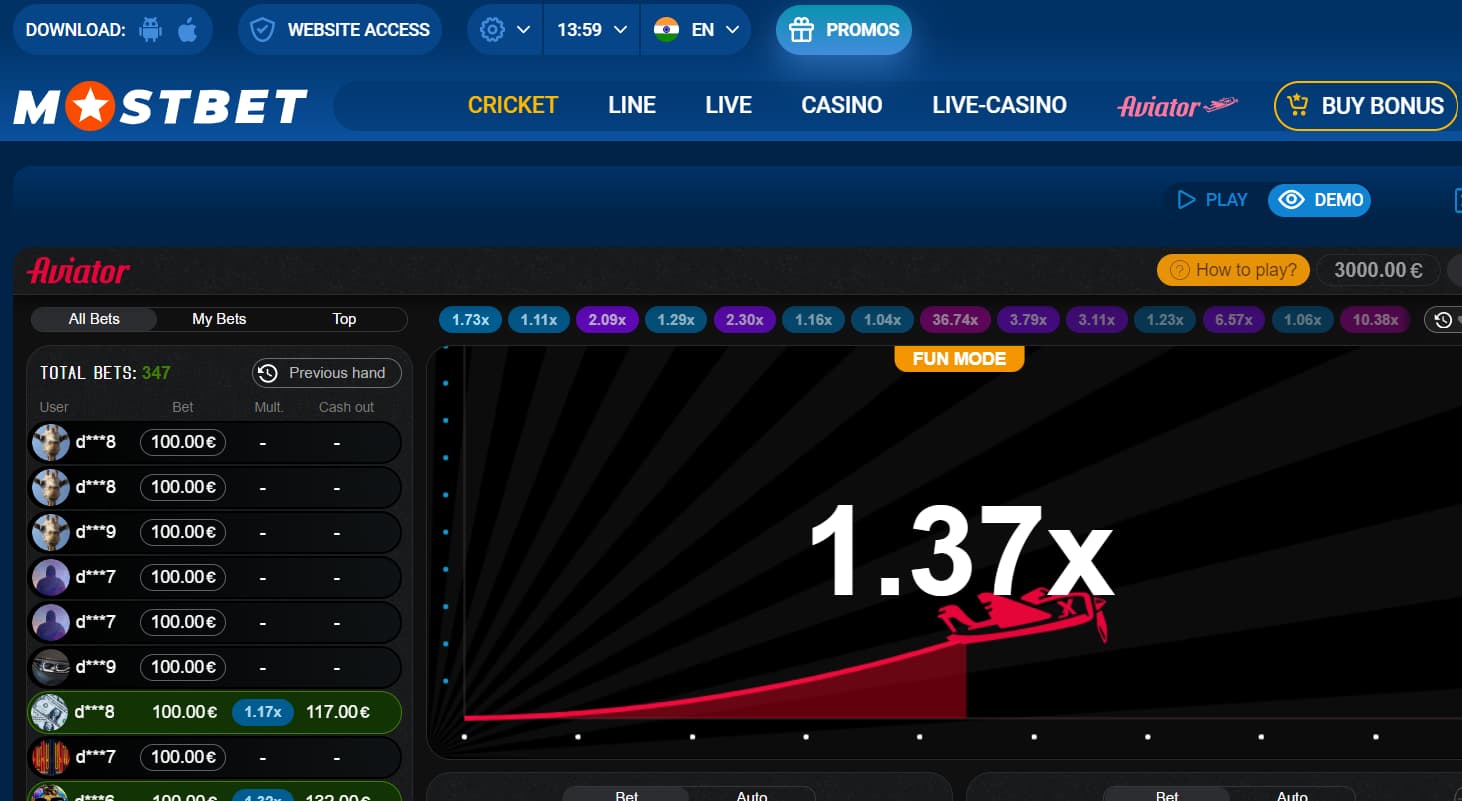This screenshot has height=801, width=1462.
Task: Click the 3000.00 € balance
Action: pyautogui.click(x=1378, y=270)
